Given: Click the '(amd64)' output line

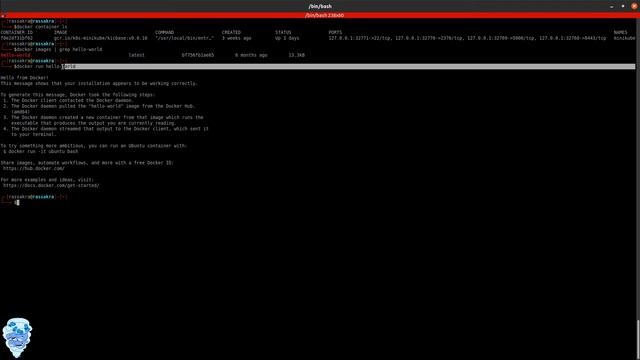Looking at the screenshot, I should [20, 112].
